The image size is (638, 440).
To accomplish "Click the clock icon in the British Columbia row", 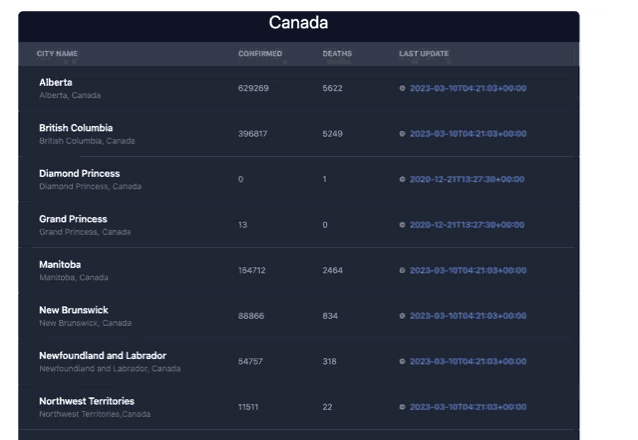I will pyautogui.click(x=402, y=134).
